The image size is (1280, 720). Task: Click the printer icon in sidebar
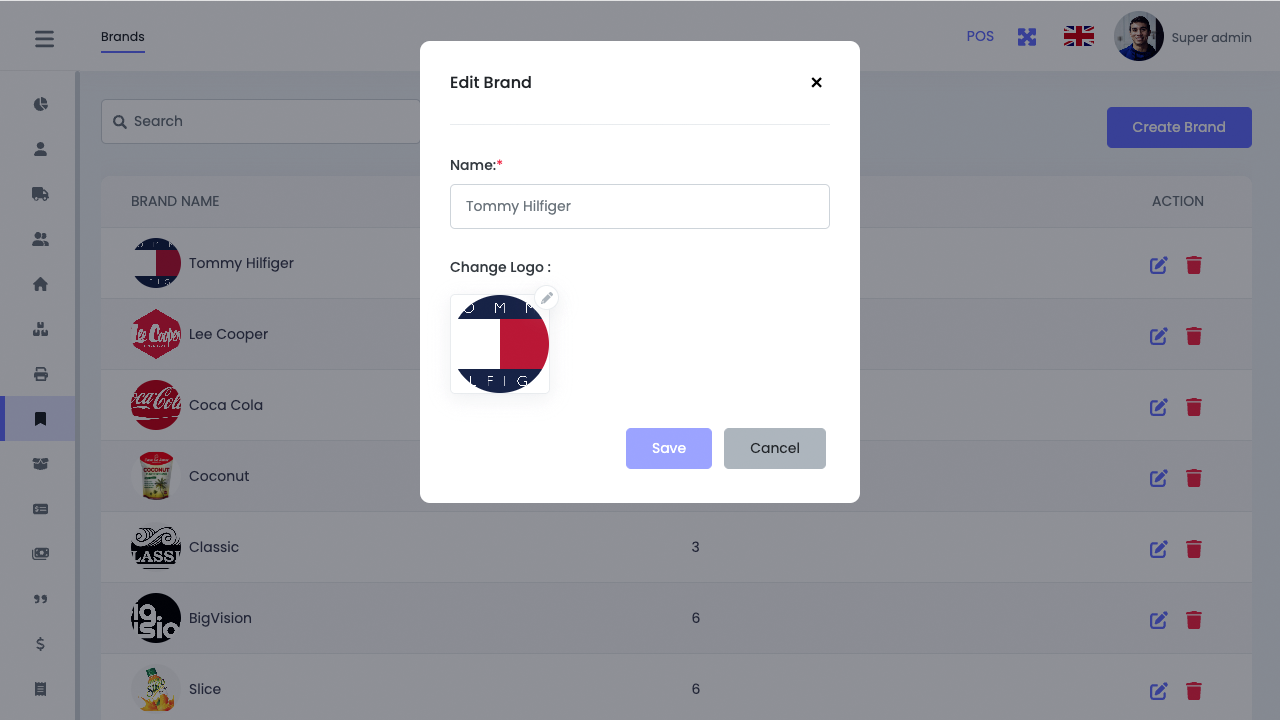41,374
